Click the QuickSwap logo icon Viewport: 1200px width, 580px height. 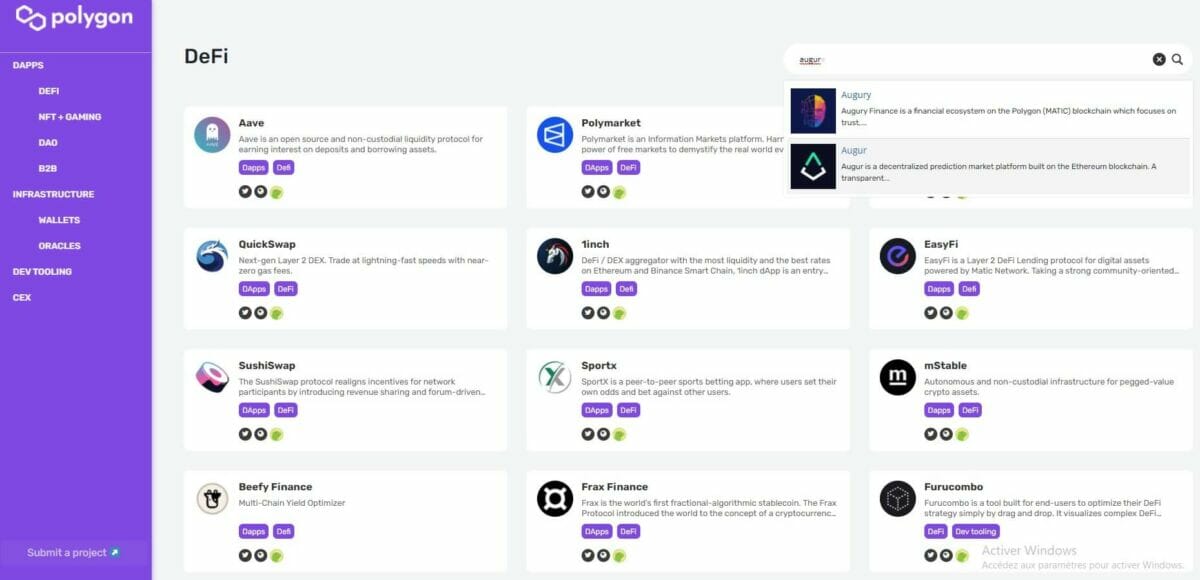[212, 256]
